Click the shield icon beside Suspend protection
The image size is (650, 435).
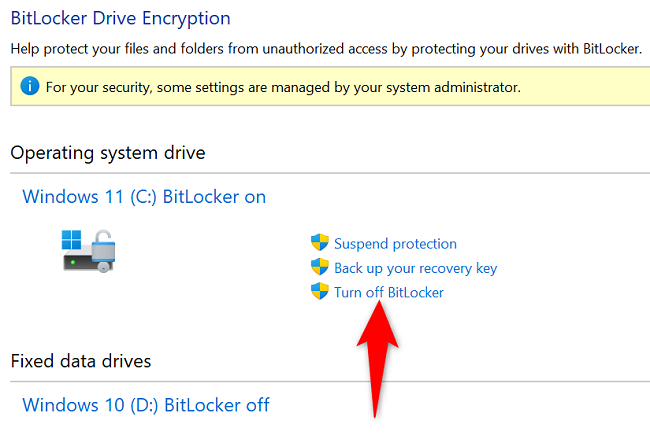[x=320, y=243]
